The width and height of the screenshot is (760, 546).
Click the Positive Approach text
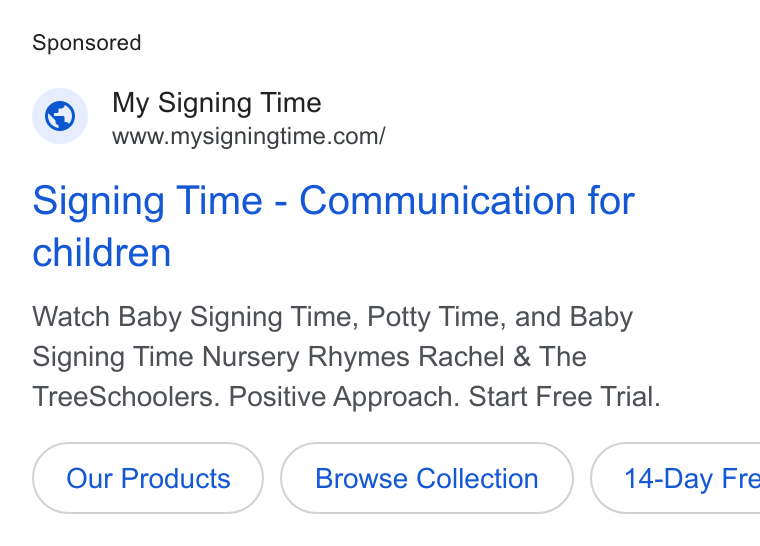[344, 397]
